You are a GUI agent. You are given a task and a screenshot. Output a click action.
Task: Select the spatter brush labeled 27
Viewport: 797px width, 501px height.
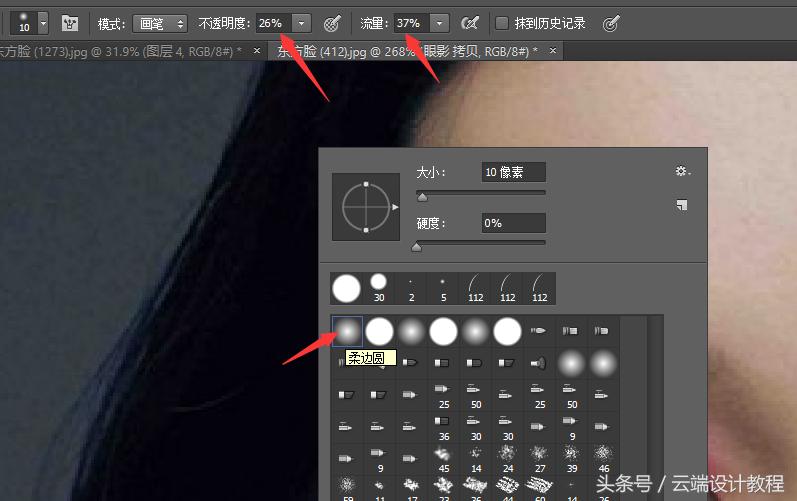point(539,459)
